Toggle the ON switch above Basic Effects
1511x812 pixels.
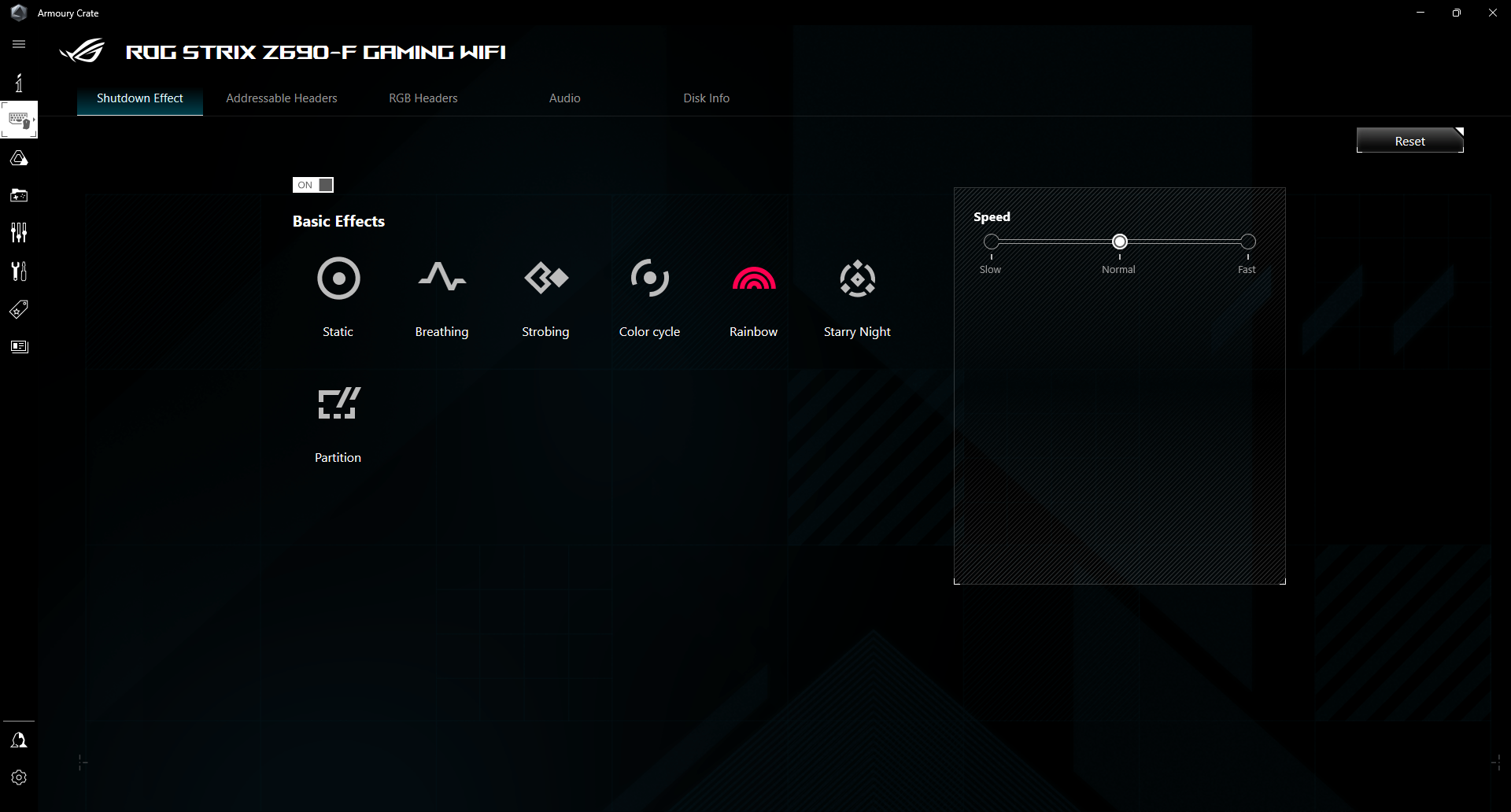pos(313,185)
